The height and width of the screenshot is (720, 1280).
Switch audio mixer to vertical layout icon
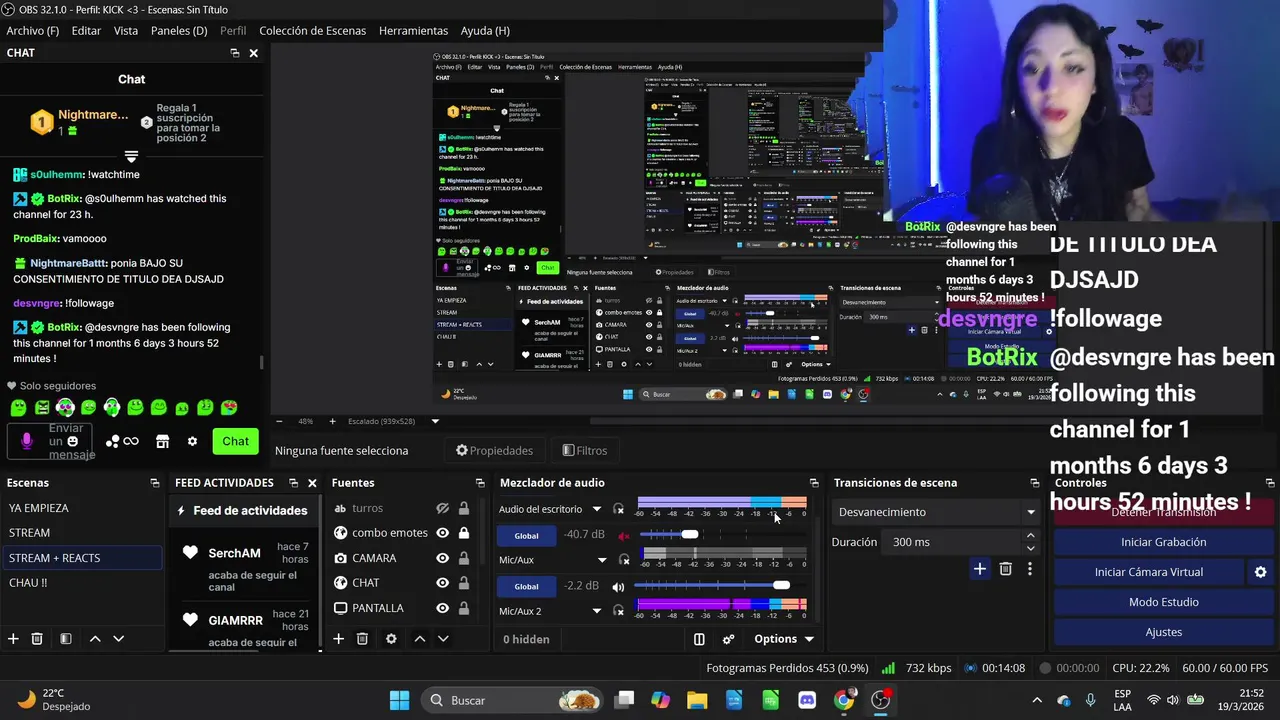tap(699, 639)
